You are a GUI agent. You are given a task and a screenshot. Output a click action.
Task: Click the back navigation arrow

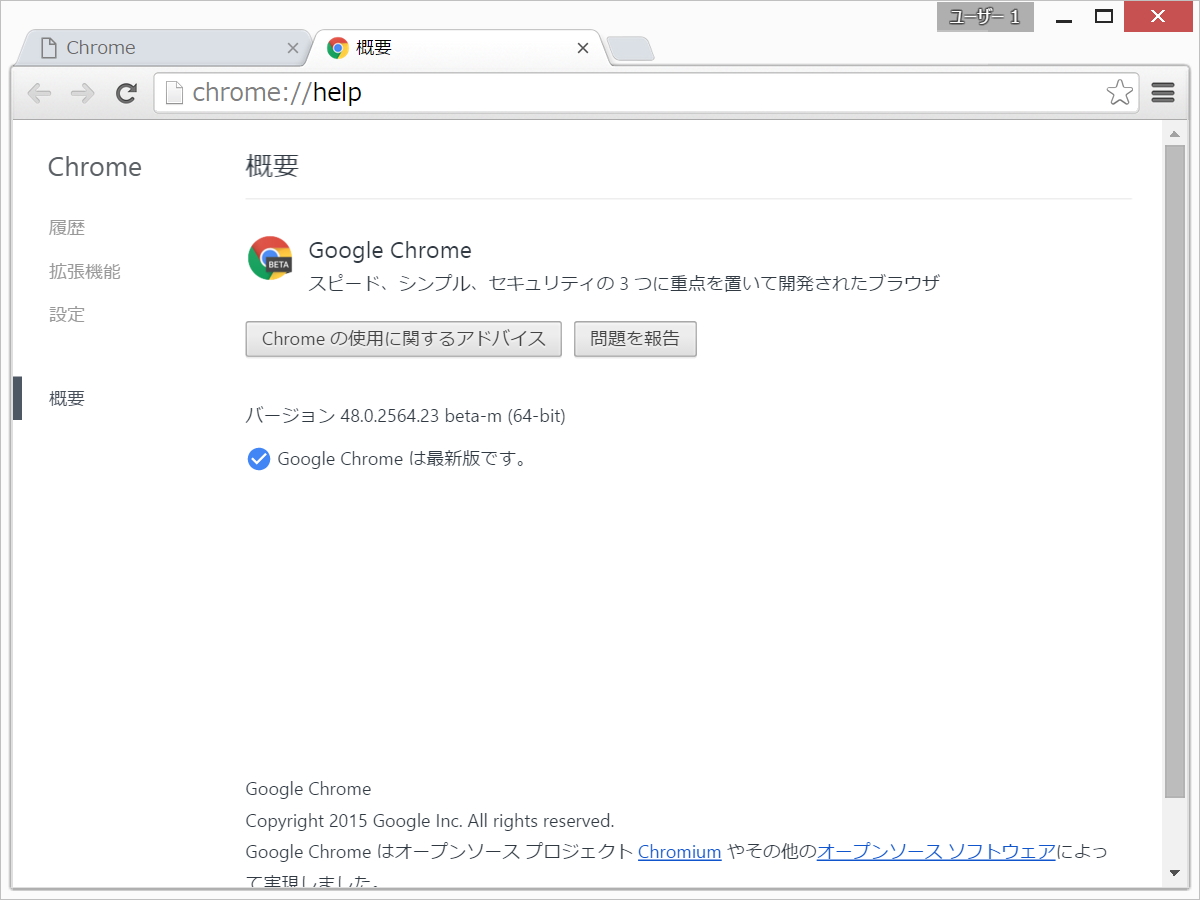(39, 93)
